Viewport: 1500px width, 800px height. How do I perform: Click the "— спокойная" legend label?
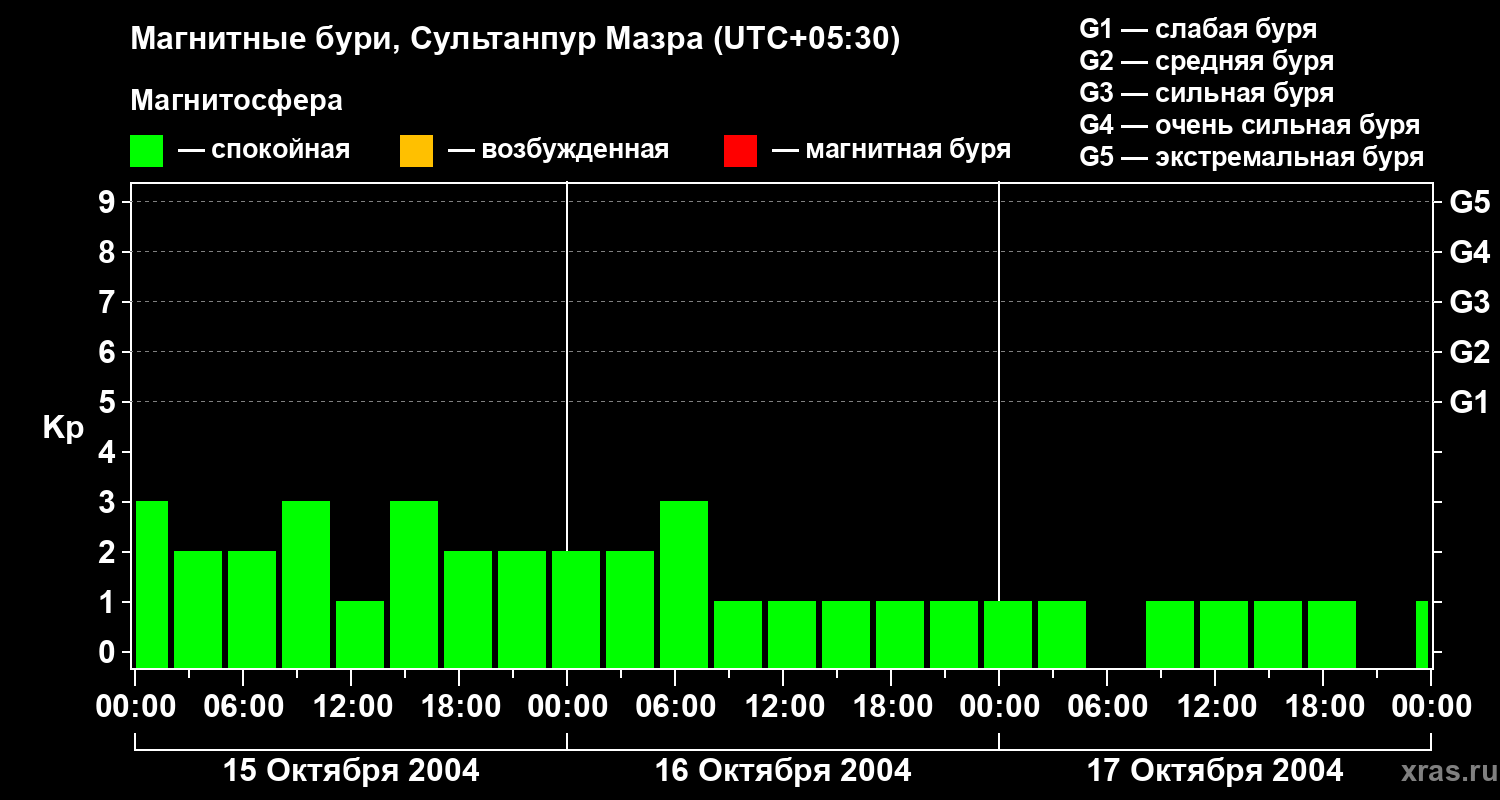(x=264, y=150)
